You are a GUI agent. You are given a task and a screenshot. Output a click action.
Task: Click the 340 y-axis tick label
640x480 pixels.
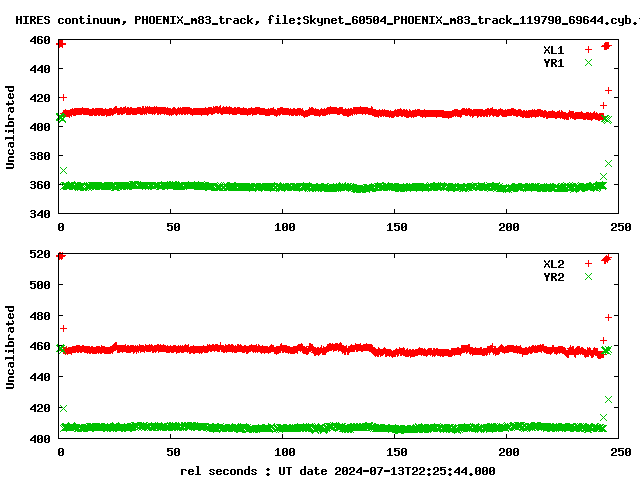(x=40, y=214)
